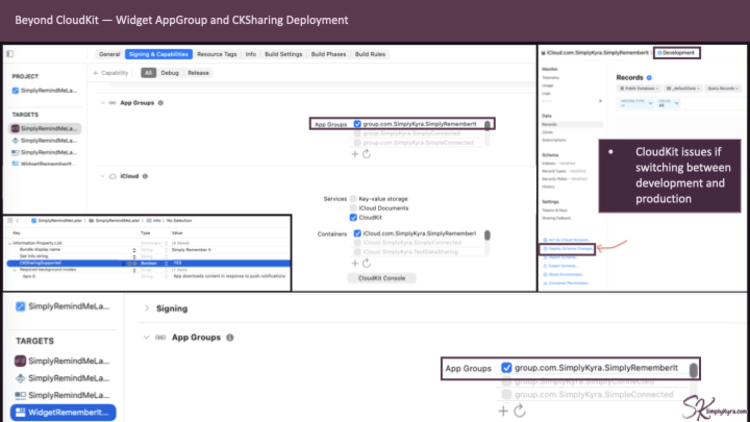Image resolution: width=750 pixels, height=422 pixels.
Task: Open the Query Records dropdown
Action: [723, 89]
